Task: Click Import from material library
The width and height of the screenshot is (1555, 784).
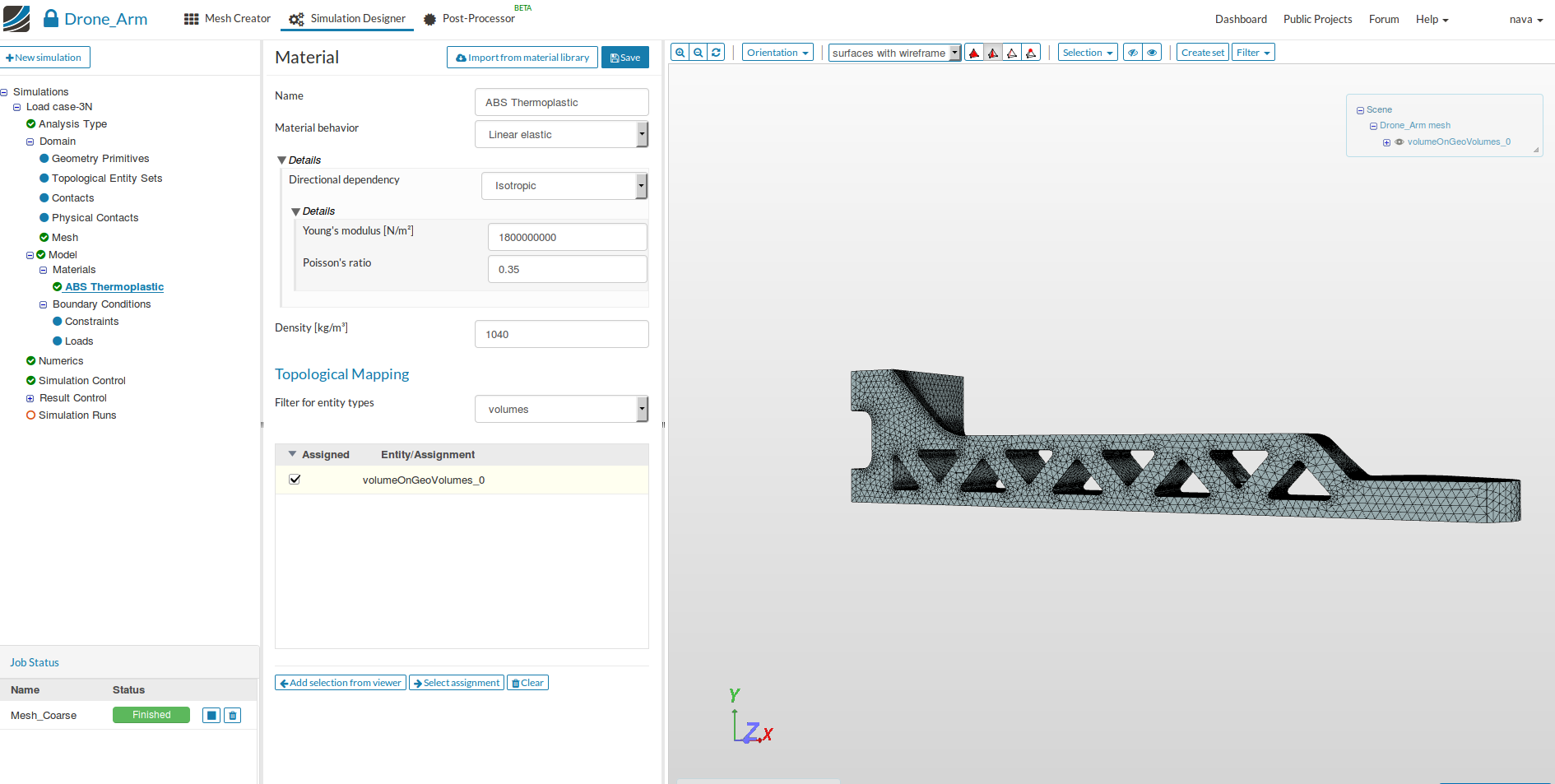Action: click(522, 58)
